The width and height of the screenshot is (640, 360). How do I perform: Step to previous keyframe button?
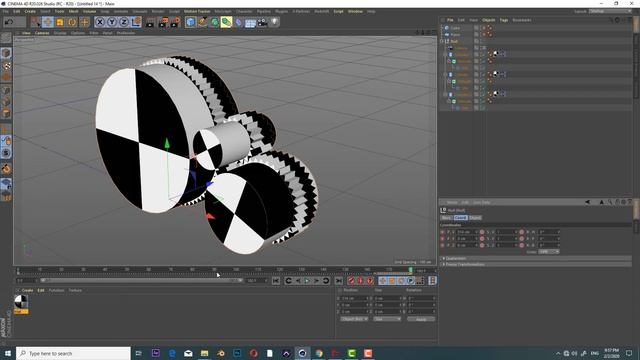point(288,281)
